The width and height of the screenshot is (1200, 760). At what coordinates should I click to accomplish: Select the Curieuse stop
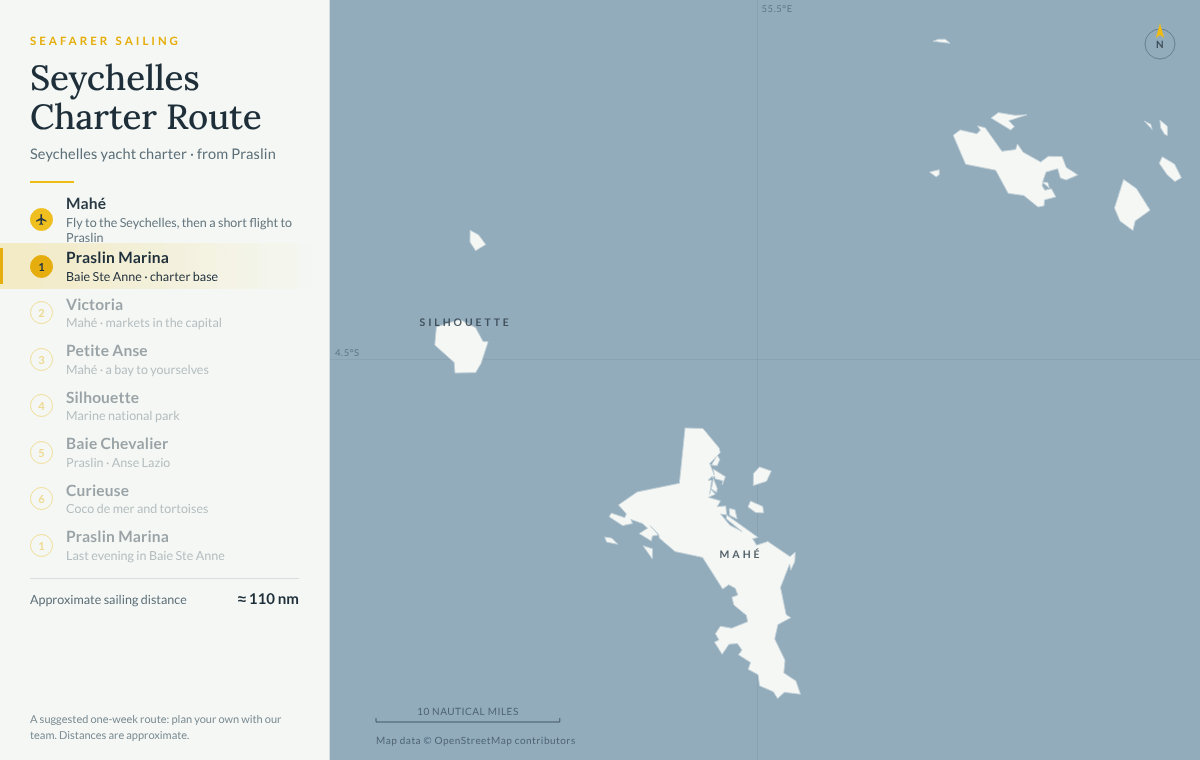pos(164,499)
